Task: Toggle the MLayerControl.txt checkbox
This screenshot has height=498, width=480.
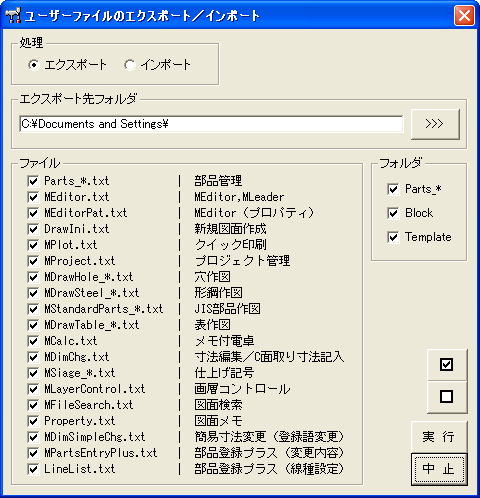Action: point(33,389)
